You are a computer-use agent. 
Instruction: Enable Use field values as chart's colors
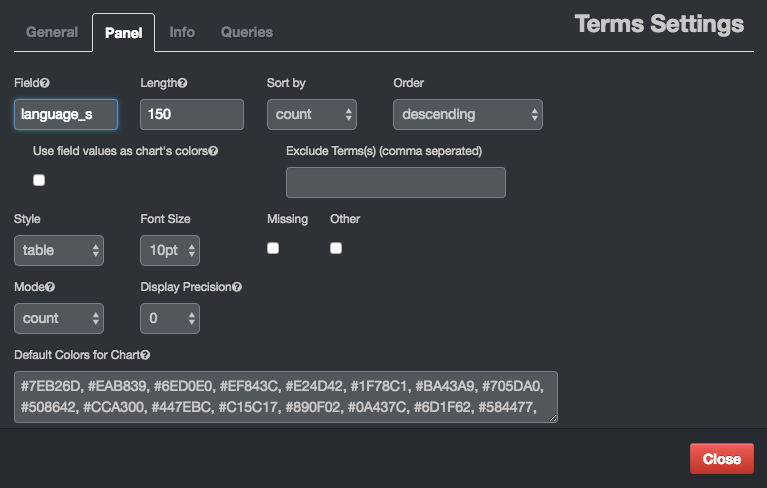(39, 180)
